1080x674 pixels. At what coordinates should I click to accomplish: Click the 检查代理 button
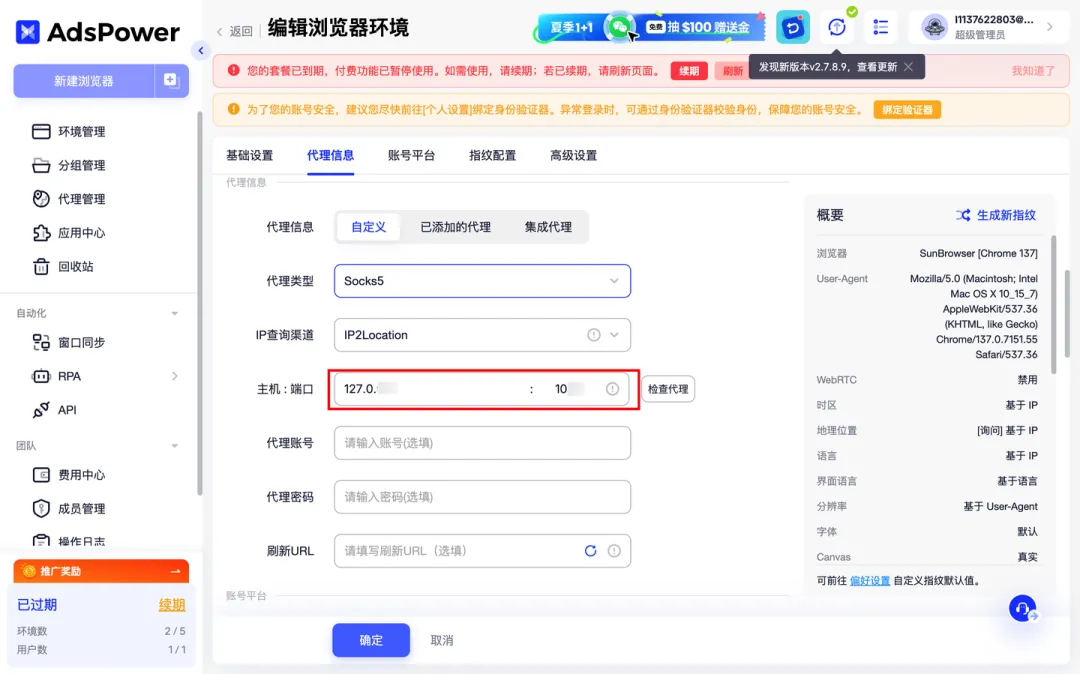pos(667,389)
